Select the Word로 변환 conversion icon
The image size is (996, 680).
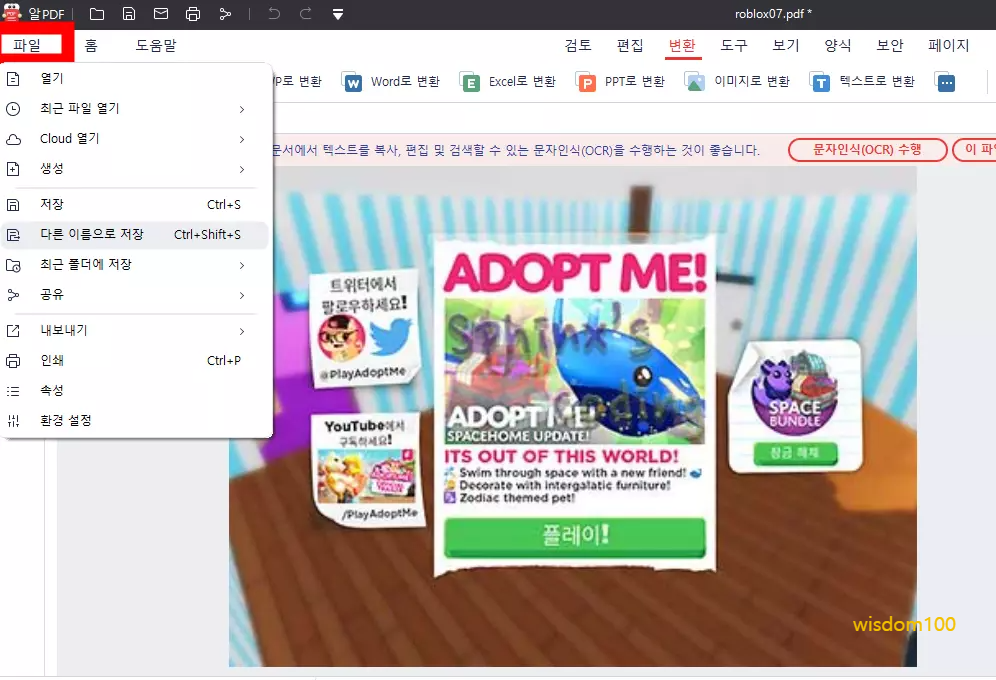click(352, 82)
